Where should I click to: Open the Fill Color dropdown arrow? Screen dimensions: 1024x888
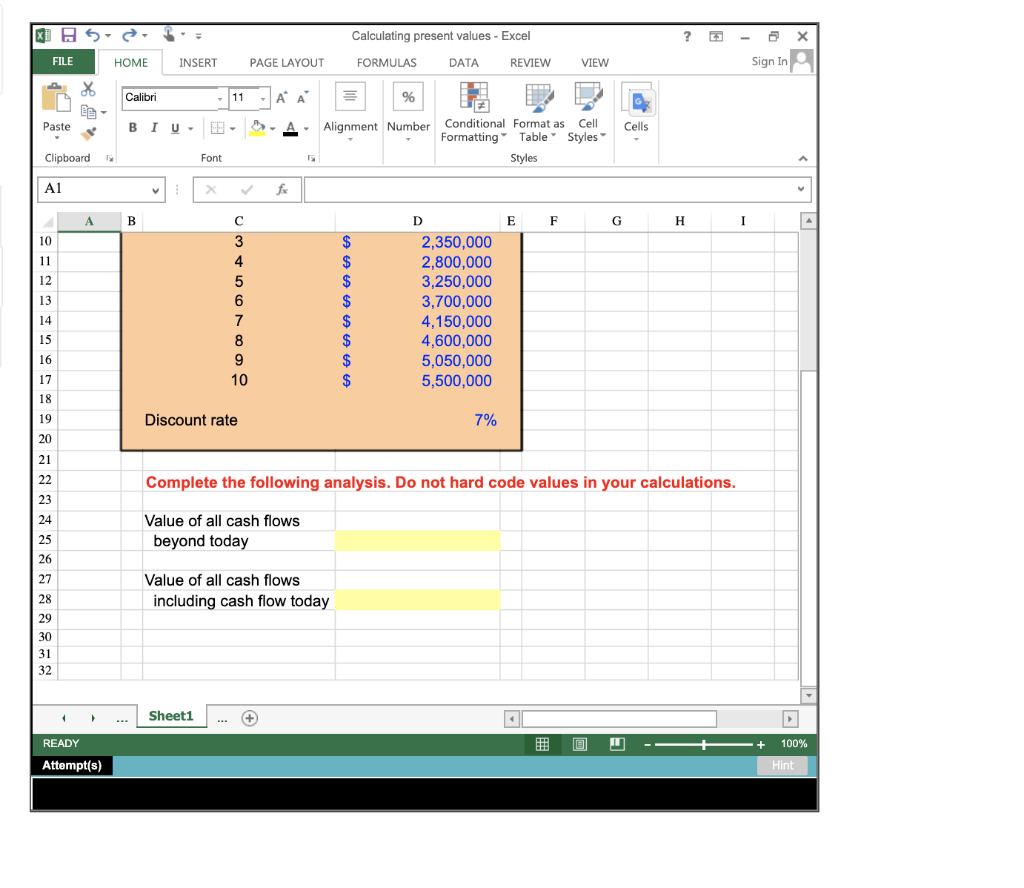pos(272,128)
